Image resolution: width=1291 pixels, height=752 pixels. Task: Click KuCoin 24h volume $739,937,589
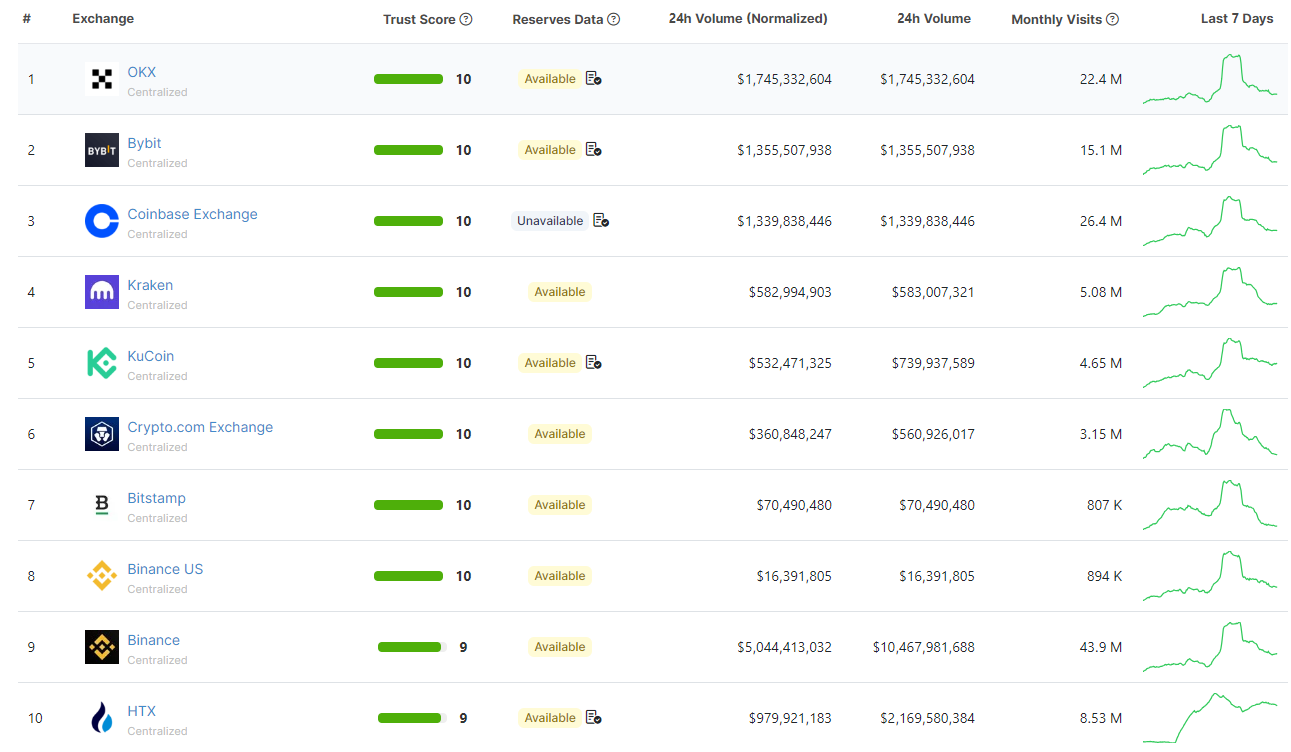(x=933, y=363)
